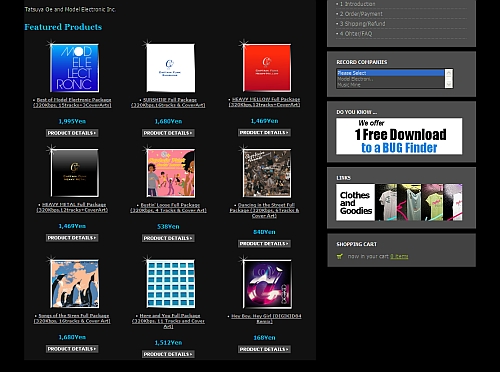Choose 'Model Electroni..' in Record Companies list
The width and height of the screenshot is (500, 372).
[390, 79]
